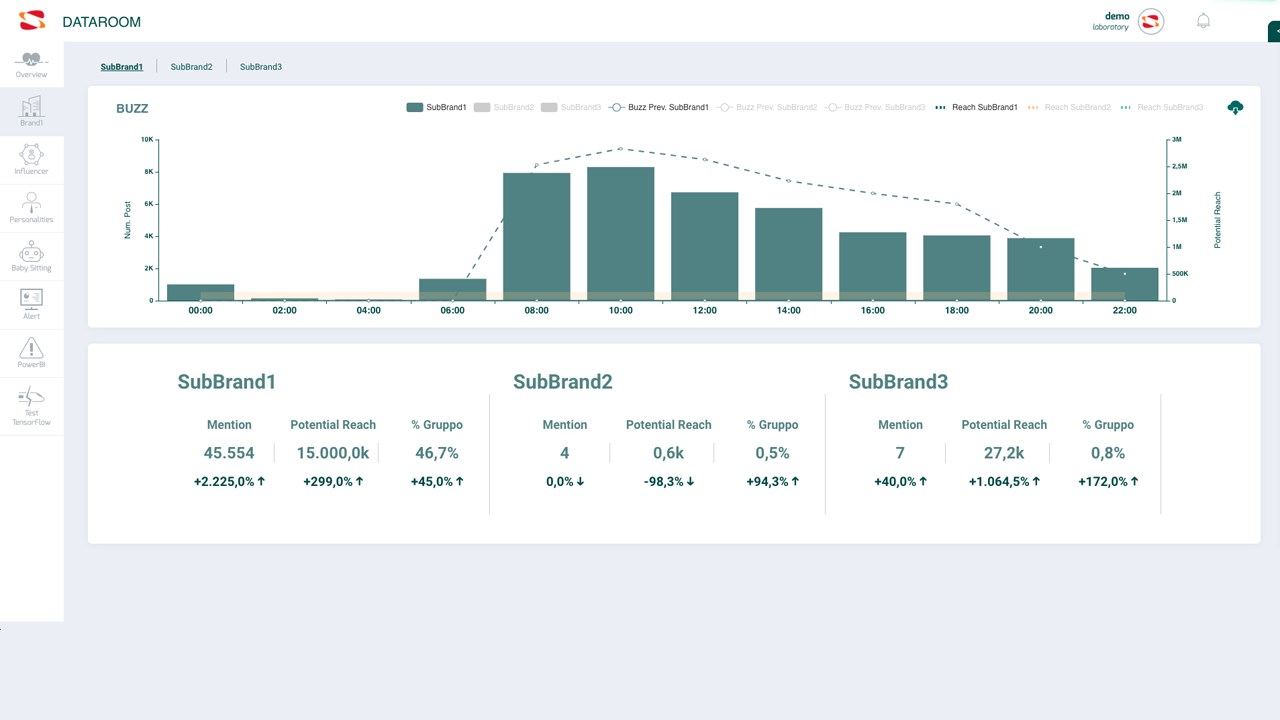The height and width of the screenshot is (720, 1280).
Task: Show the Buzz Prev. SubBrand2 legend series
Action: click(767, 107)
